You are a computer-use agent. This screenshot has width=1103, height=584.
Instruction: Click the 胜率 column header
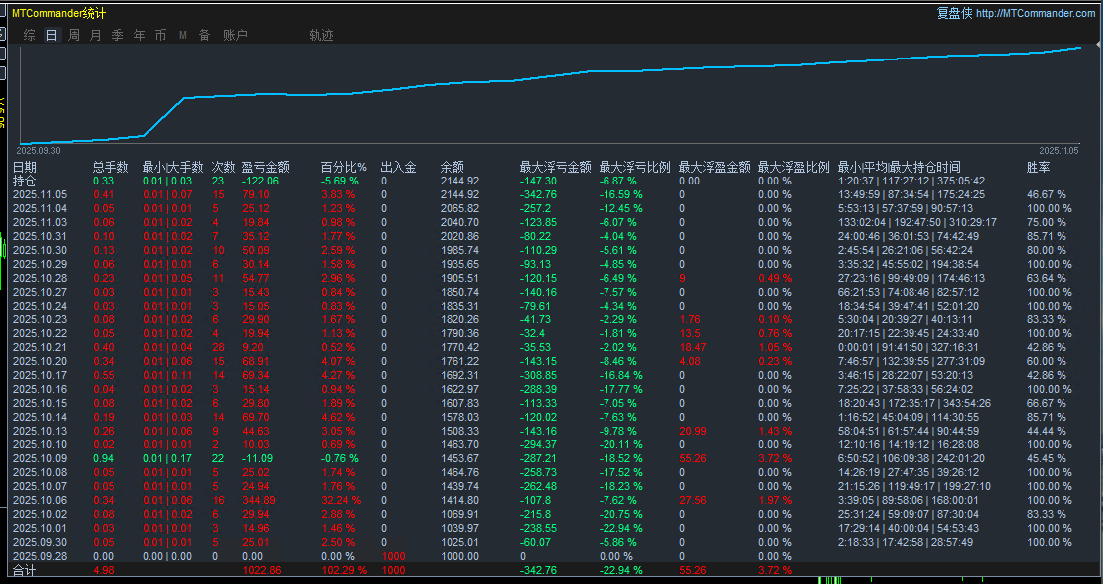(x=1039, y=167)
